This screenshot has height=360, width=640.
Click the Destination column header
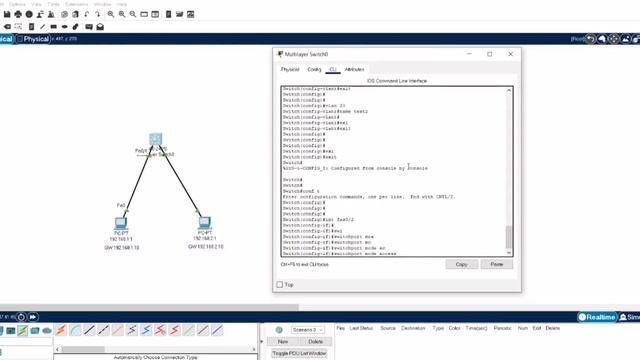413,328
